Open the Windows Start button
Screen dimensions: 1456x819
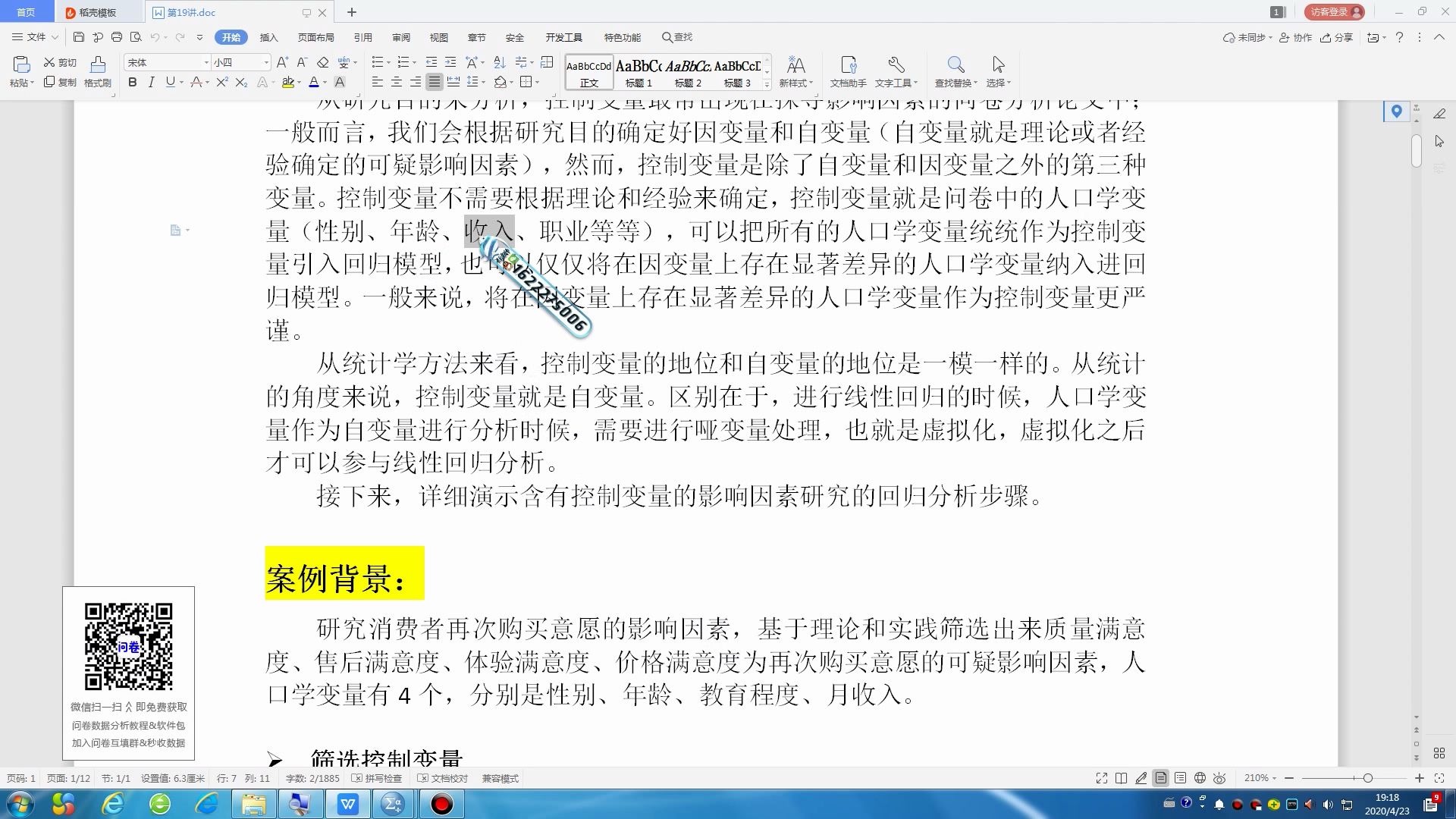point(20,804)
